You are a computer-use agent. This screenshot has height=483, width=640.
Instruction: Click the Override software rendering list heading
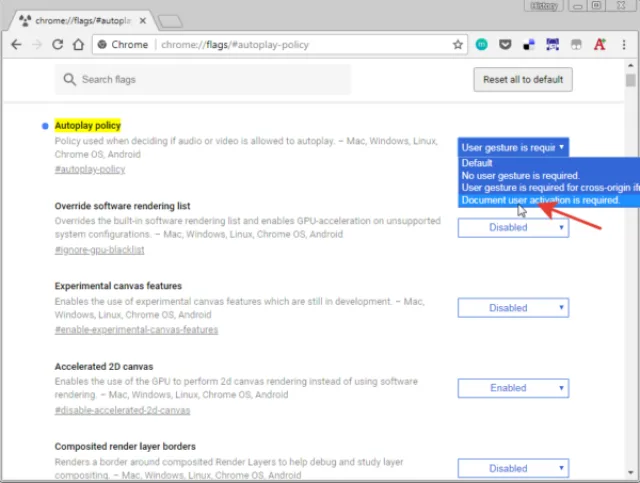point(122,206)
